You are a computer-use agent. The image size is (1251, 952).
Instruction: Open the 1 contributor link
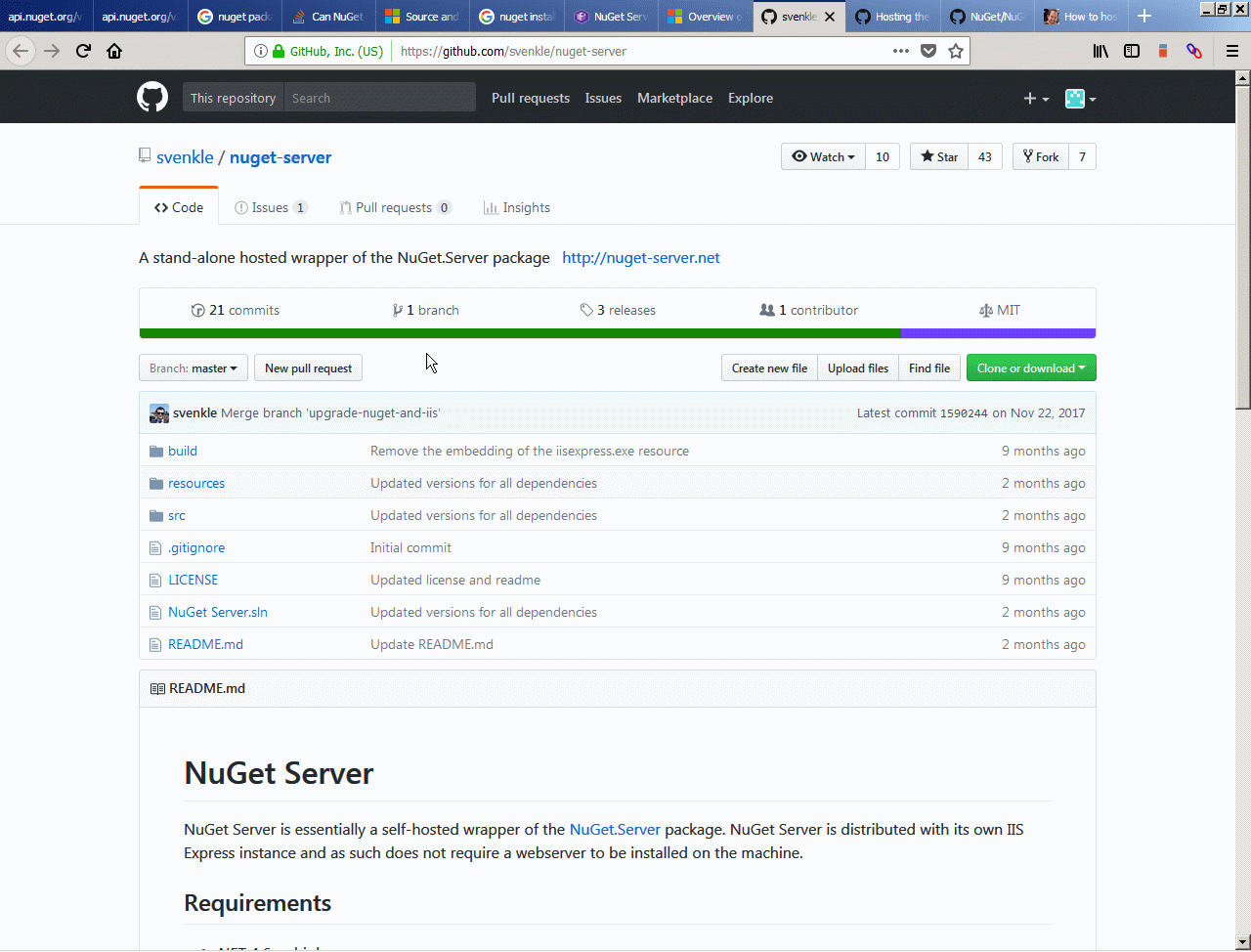(x=809, y=310)
